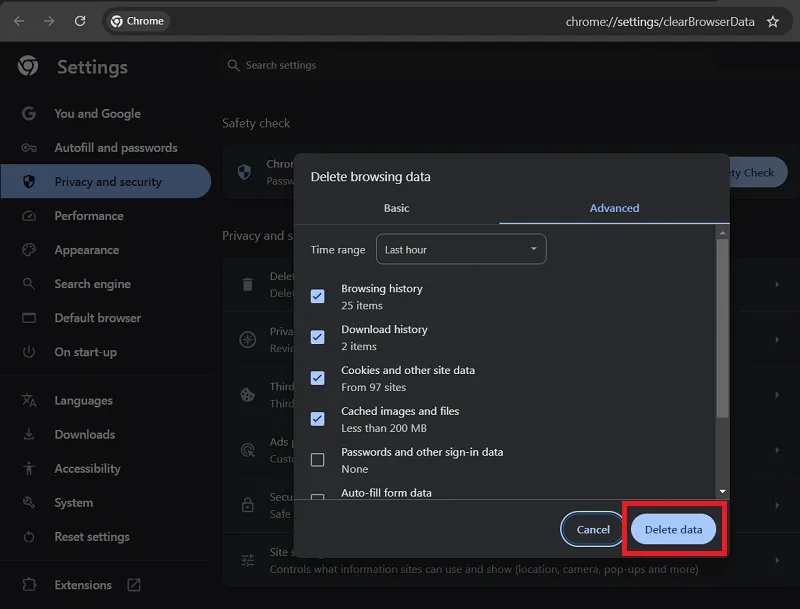Click the scroll-up arrow in the dialog list

coord(722,233)
